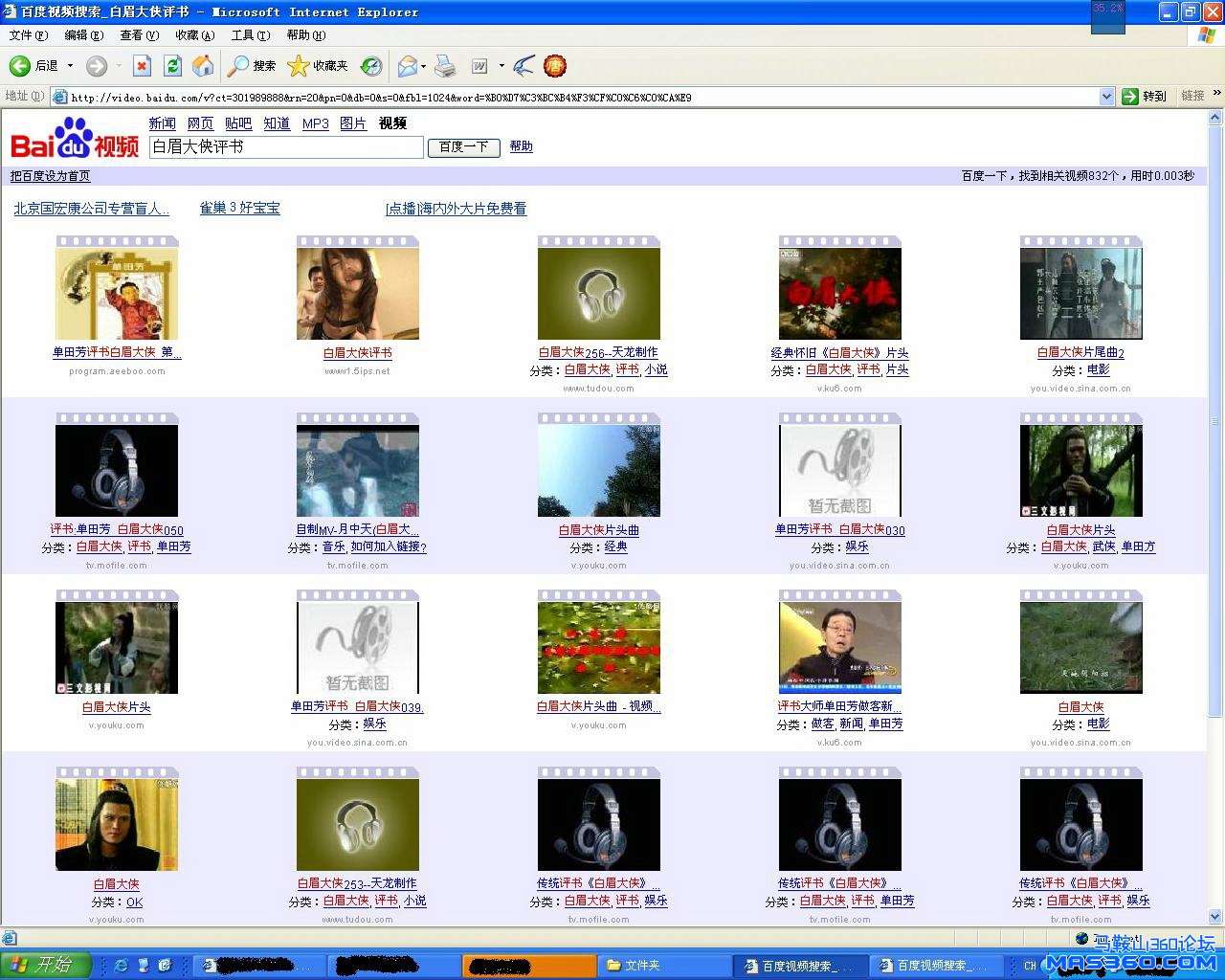Switch to the 网页 search tab

(x=200, y=123)
